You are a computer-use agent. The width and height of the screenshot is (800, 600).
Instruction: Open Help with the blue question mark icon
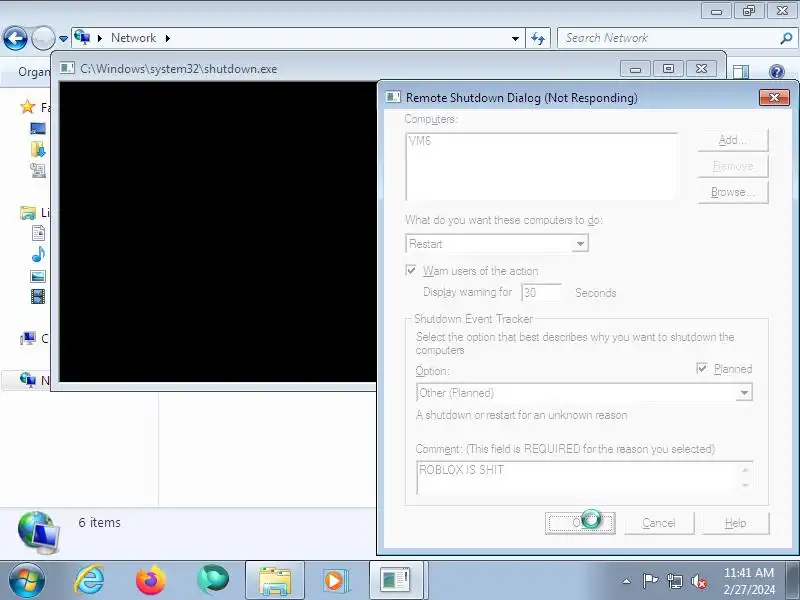(x=777, y=72)
